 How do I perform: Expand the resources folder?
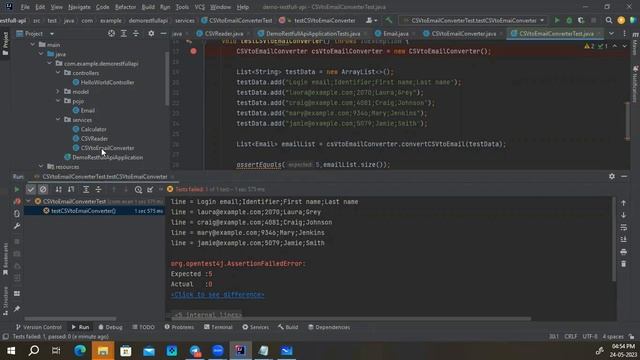(x=41, y=167)
